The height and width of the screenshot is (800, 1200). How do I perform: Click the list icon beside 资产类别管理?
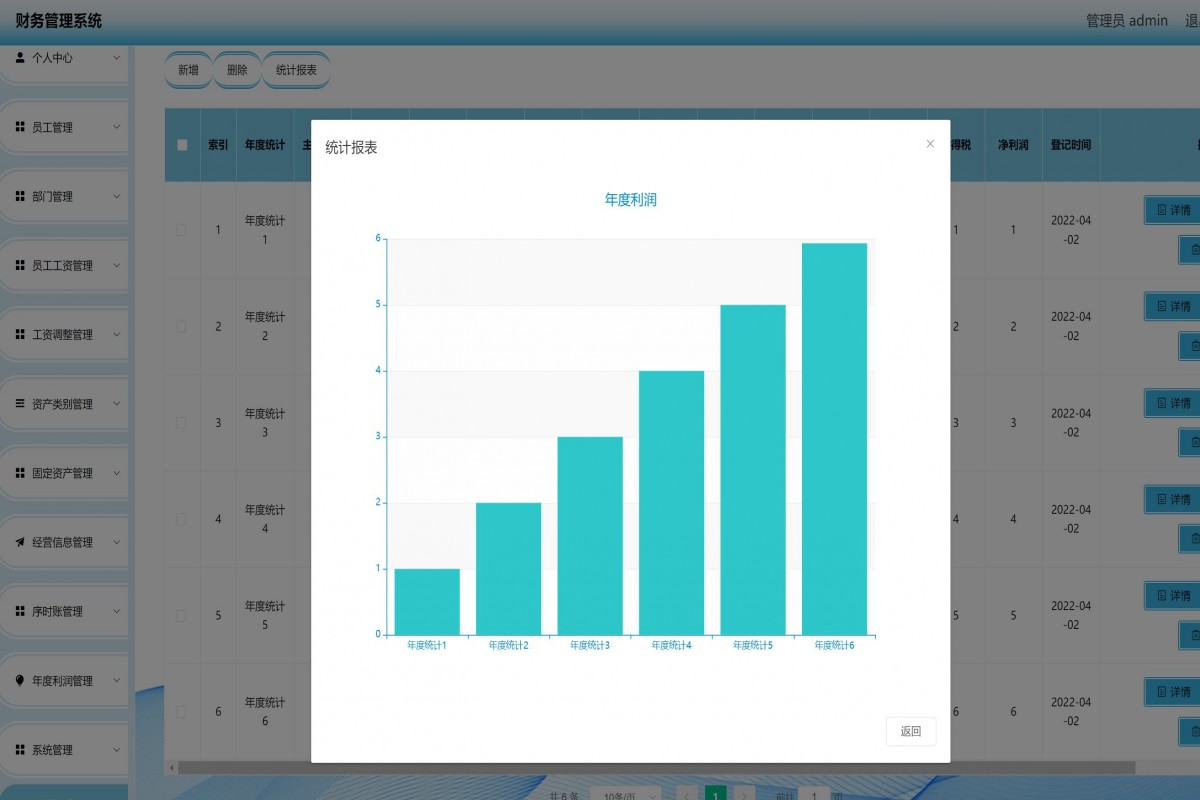(20, 404)
